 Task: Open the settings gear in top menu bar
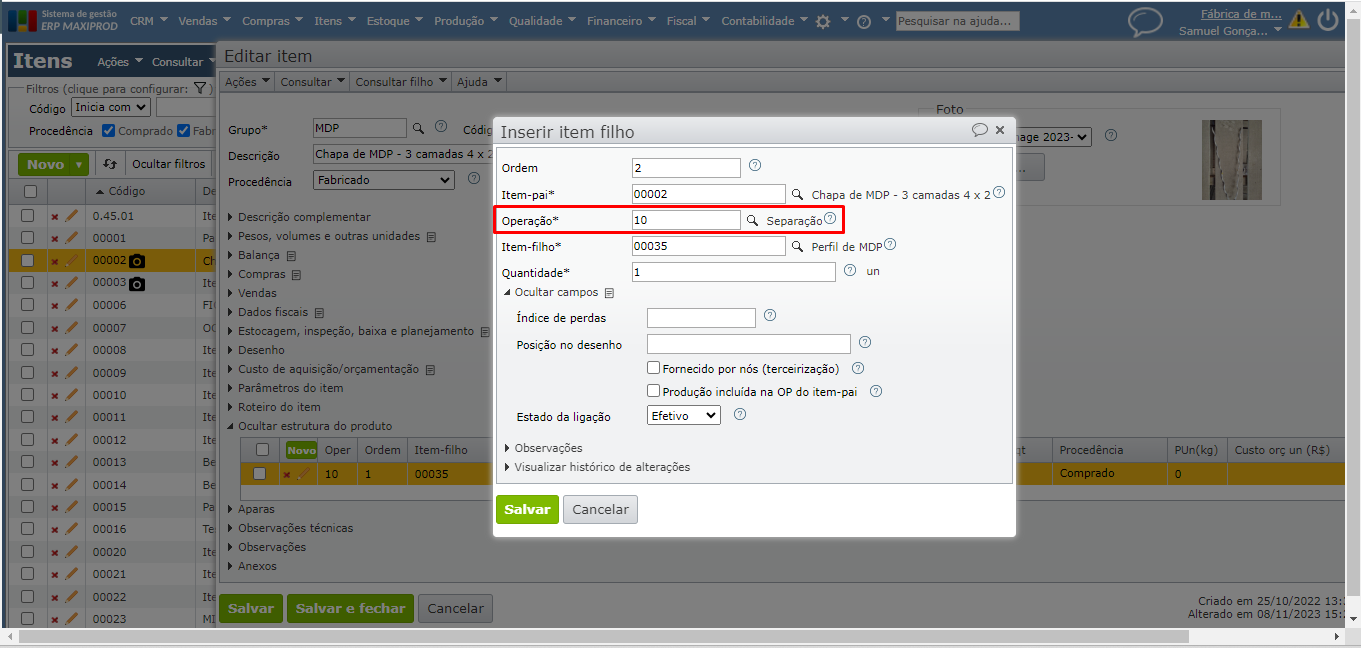pyautogui.click(x=823, y=21)
